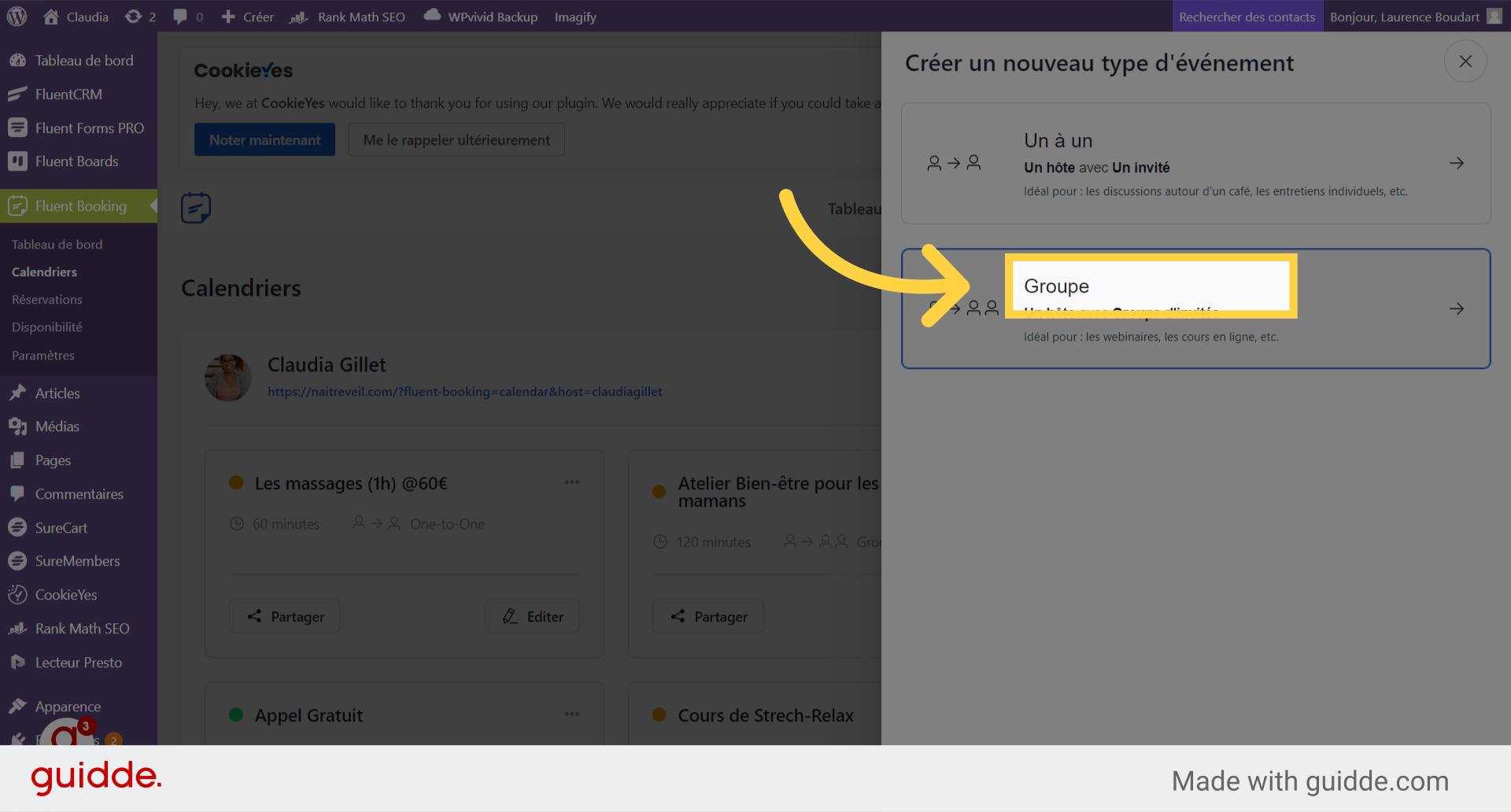Open options menu for Appel Gratuit card
Screen dimensions: 1511x812
click(572, 714)
